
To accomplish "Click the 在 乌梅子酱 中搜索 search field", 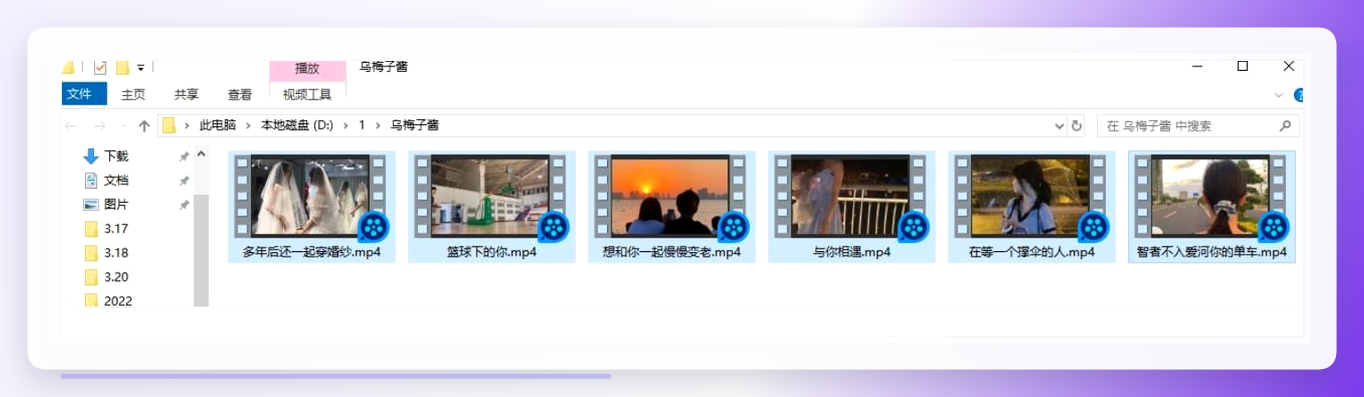I will coord(1198,126).
